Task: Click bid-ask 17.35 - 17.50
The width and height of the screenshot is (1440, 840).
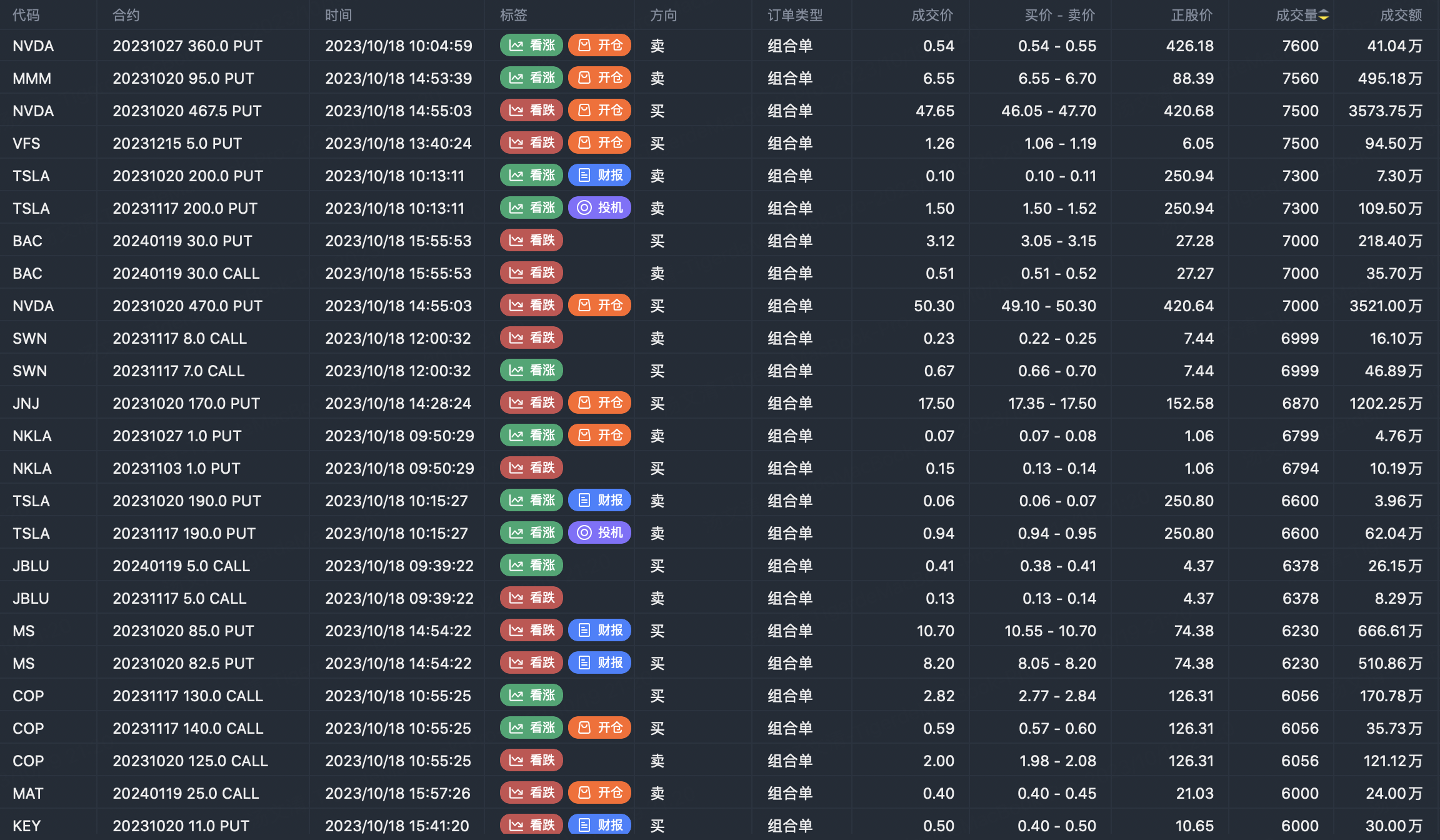Action: coord(1052,403)
